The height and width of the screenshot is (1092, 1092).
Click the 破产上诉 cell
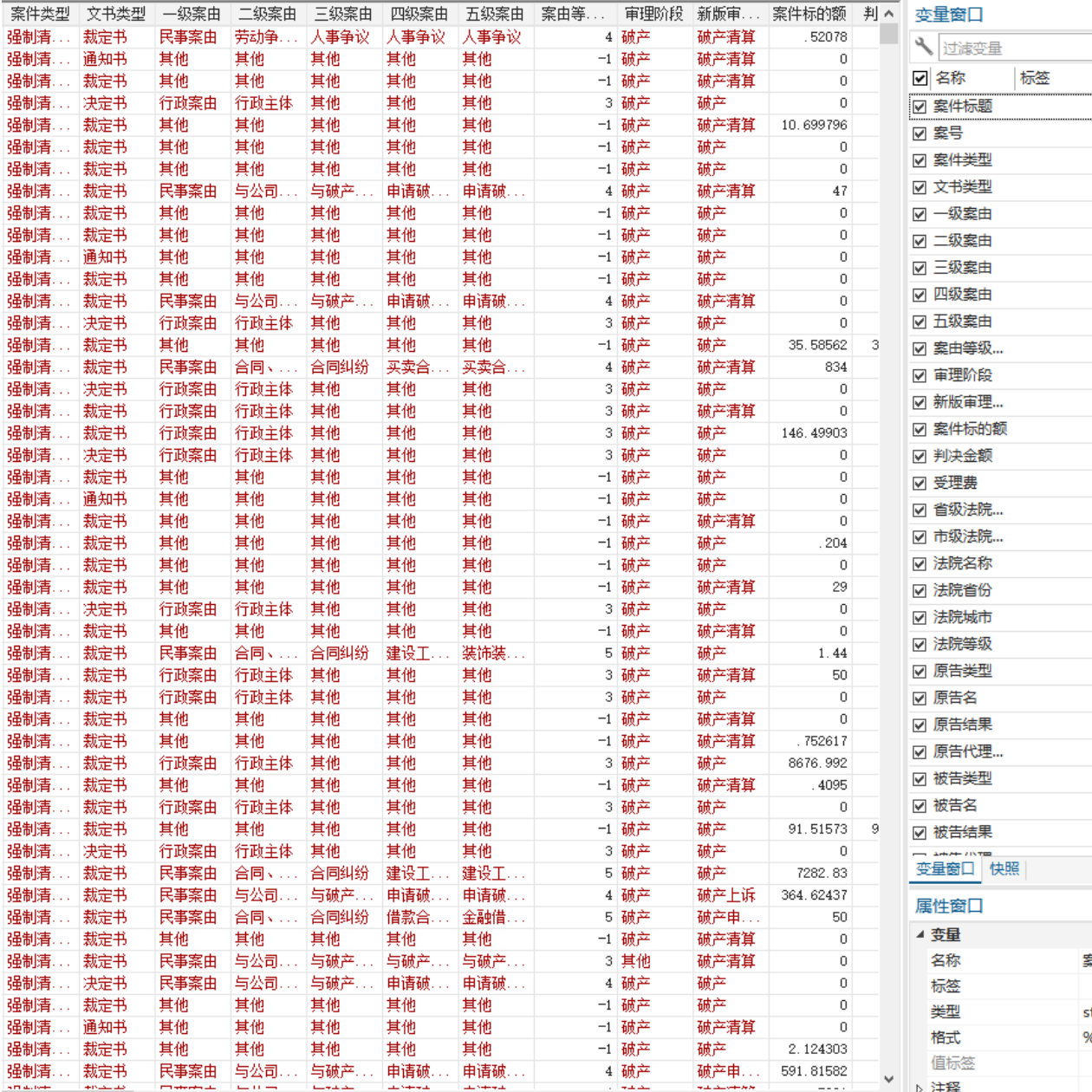click(x=730, y=895)
